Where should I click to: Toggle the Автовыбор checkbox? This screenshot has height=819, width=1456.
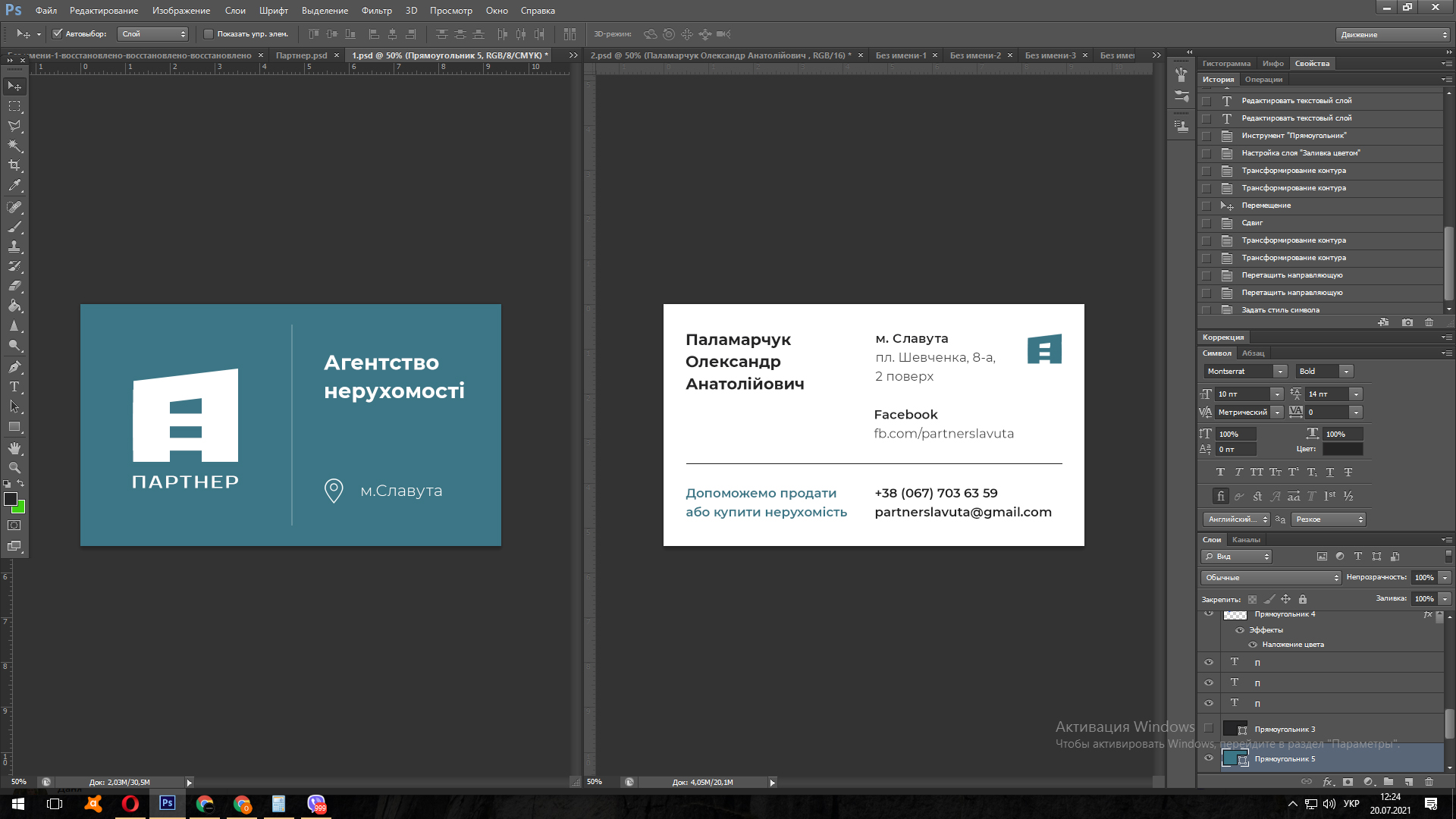point(57,33)
